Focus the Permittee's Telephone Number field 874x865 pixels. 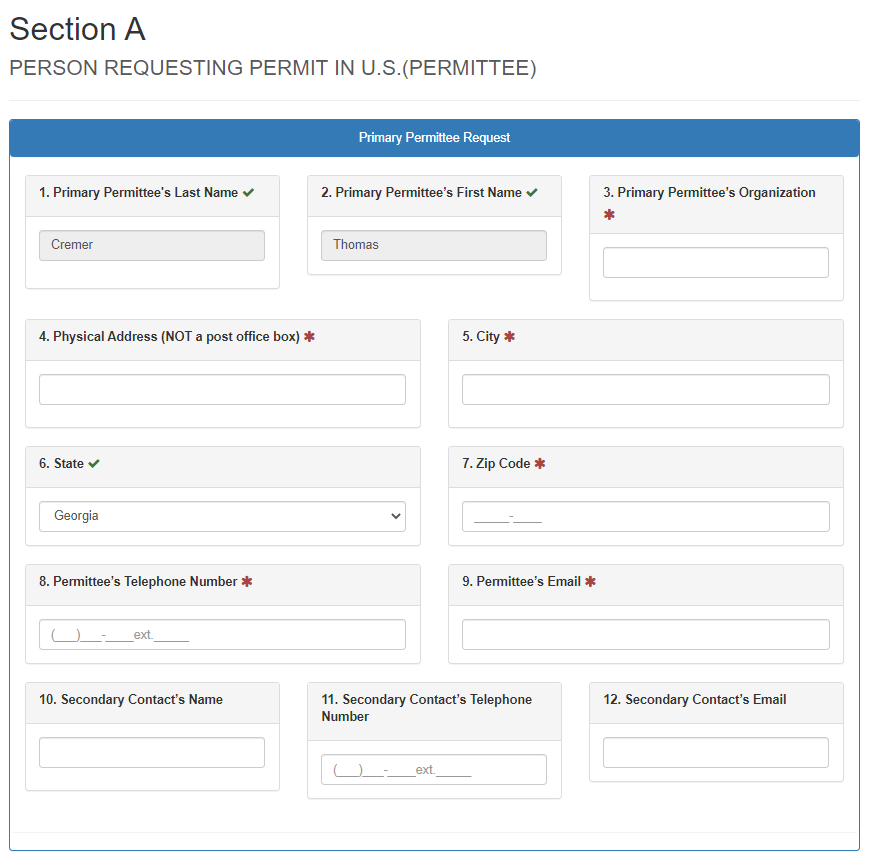(x=222, y=634)
